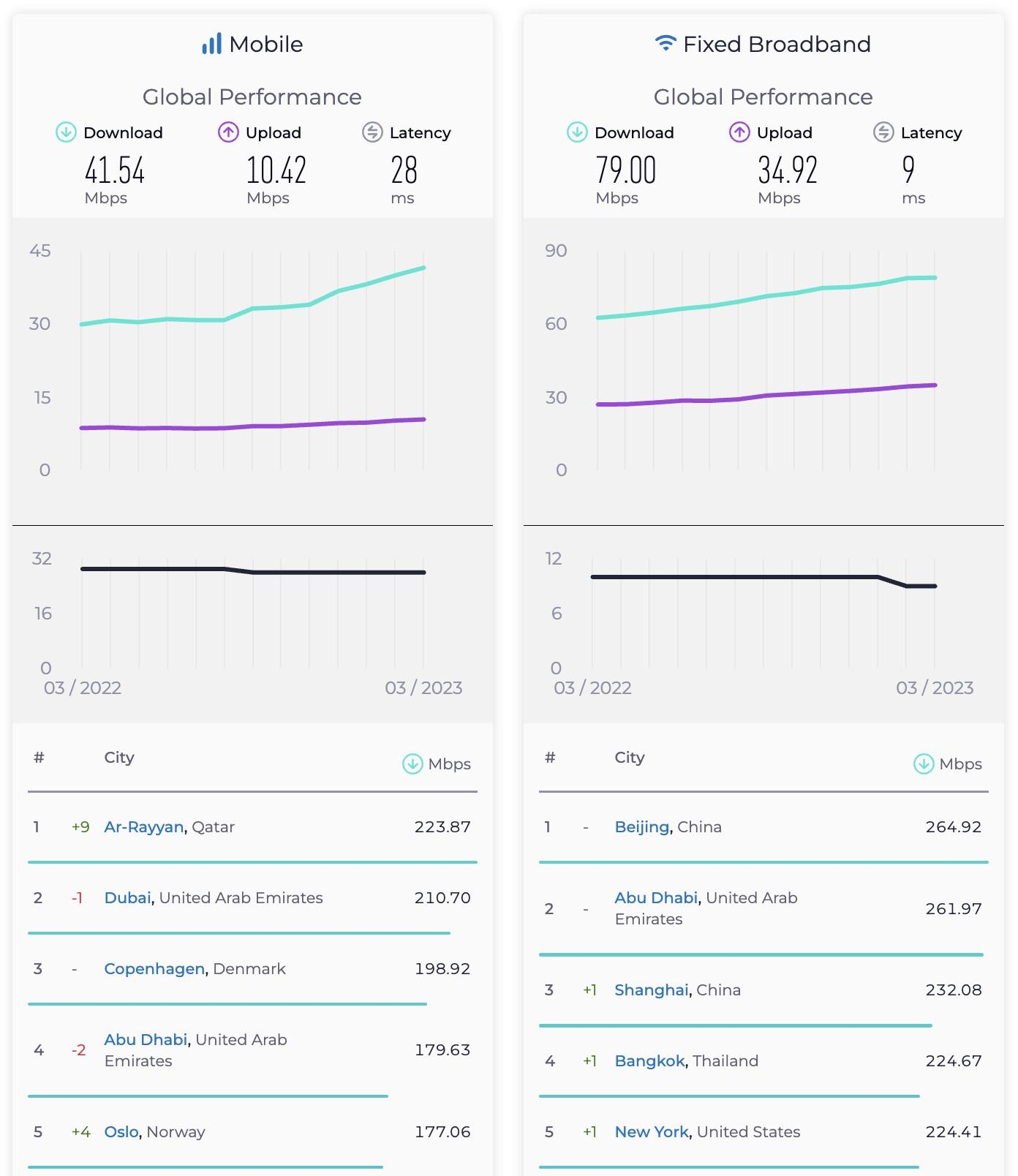Click the end of Mobile download trend line
This screenshot has width=1018, height=1176.
(x=424, y=268)
